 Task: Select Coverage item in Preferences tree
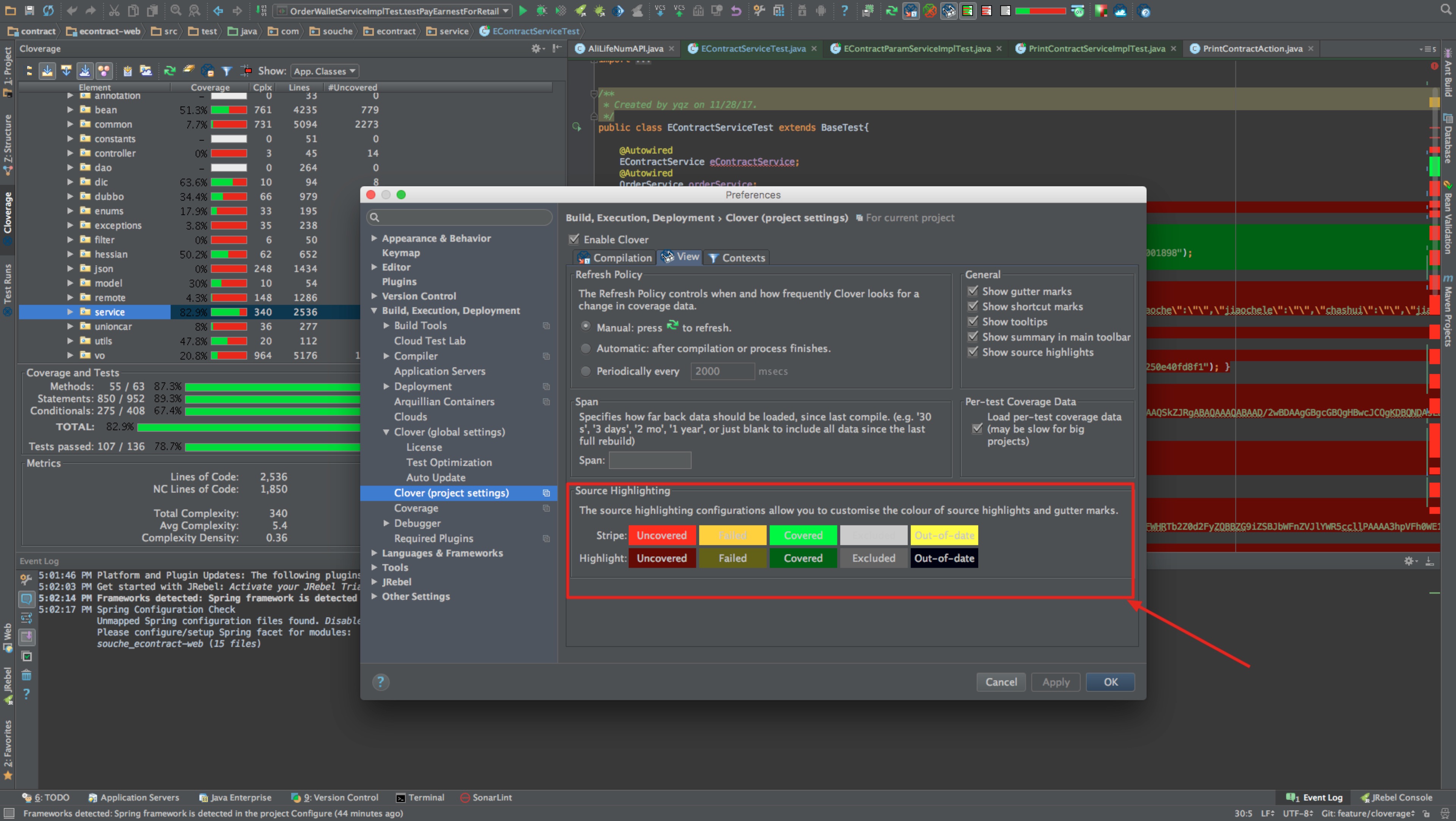(416, 508)
